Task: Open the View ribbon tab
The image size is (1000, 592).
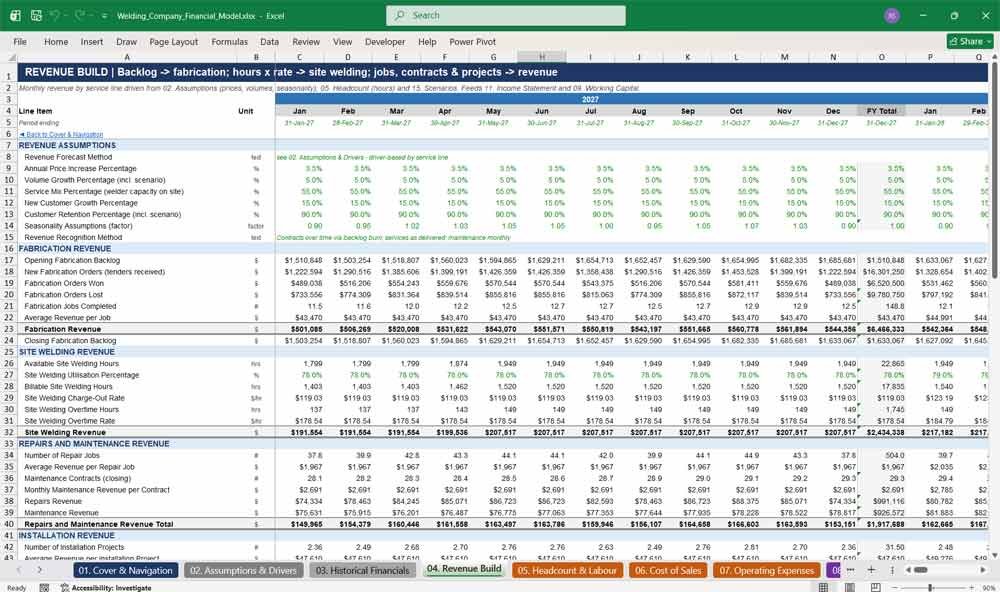Action: 342,41
